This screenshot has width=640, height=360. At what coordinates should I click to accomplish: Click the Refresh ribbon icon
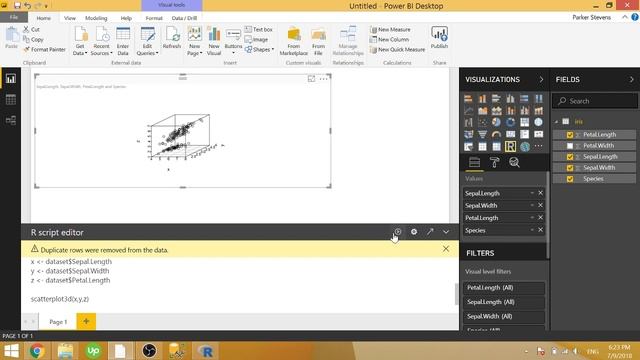[x=172, y=38]
